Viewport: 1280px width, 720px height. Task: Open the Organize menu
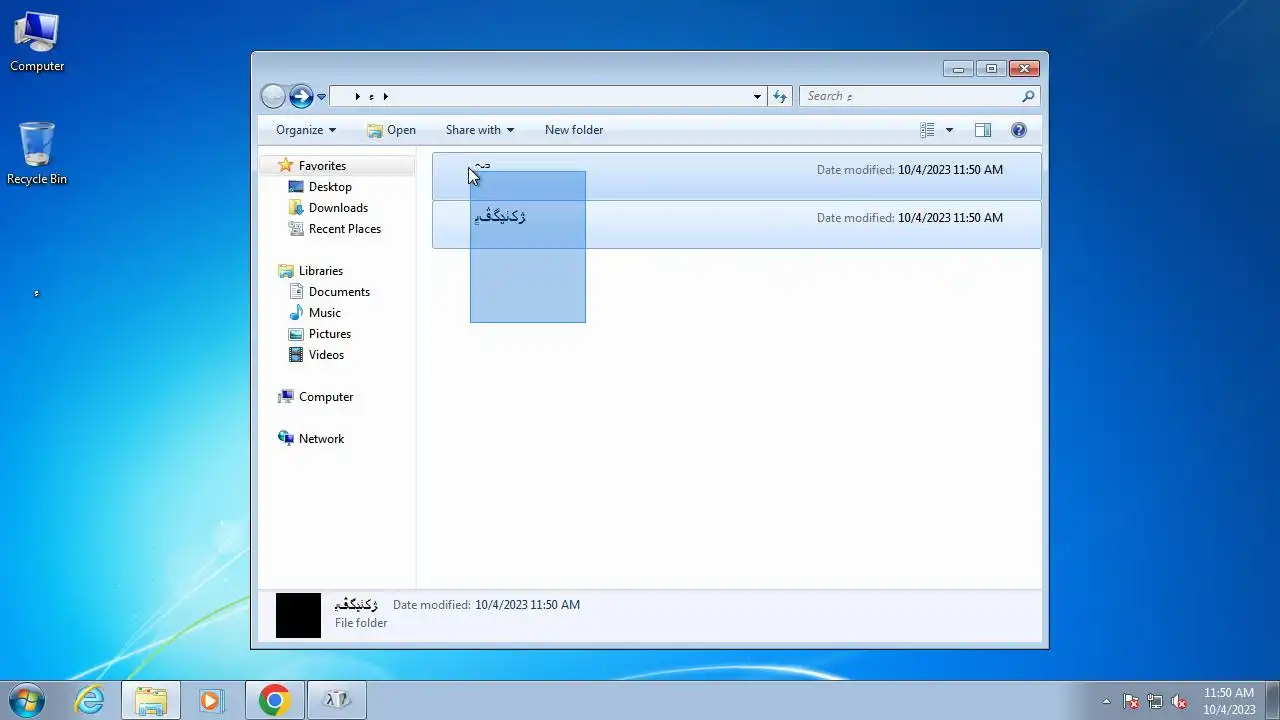click(306, 130)
